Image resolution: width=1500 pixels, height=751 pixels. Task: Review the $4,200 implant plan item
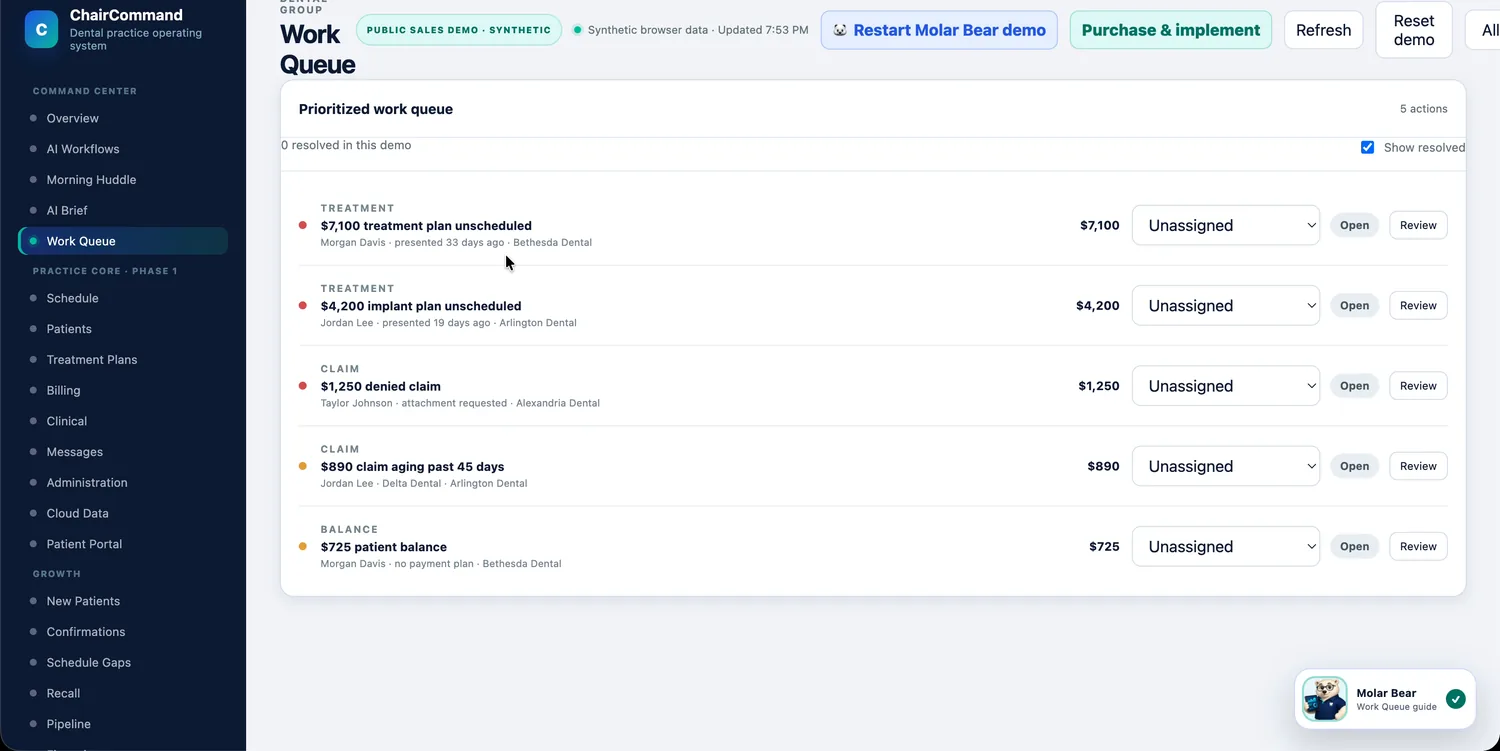tap(1418, 306)
